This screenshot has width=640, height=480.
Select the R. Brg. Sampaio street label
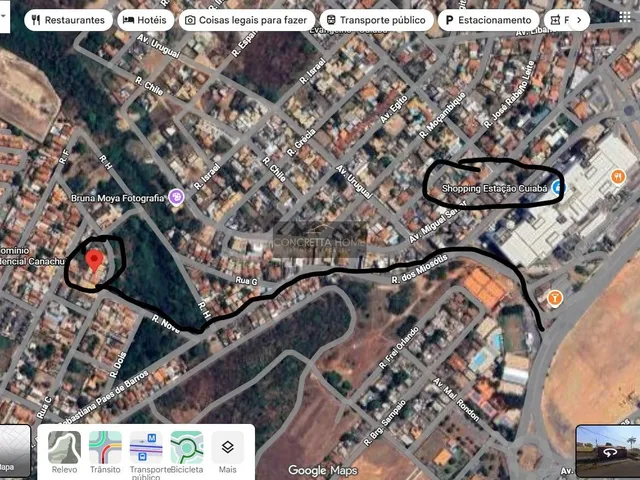(x=385, y=423)
